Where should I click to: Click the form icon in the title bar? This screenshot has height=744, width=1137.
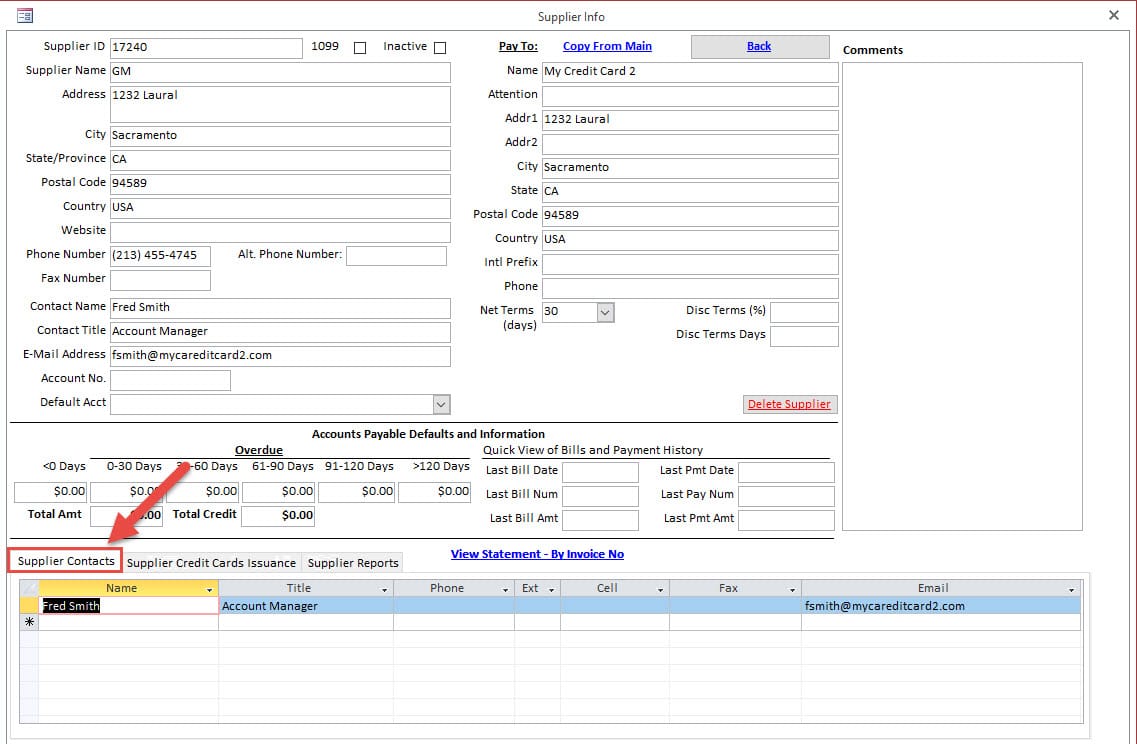tap(25, 15)
